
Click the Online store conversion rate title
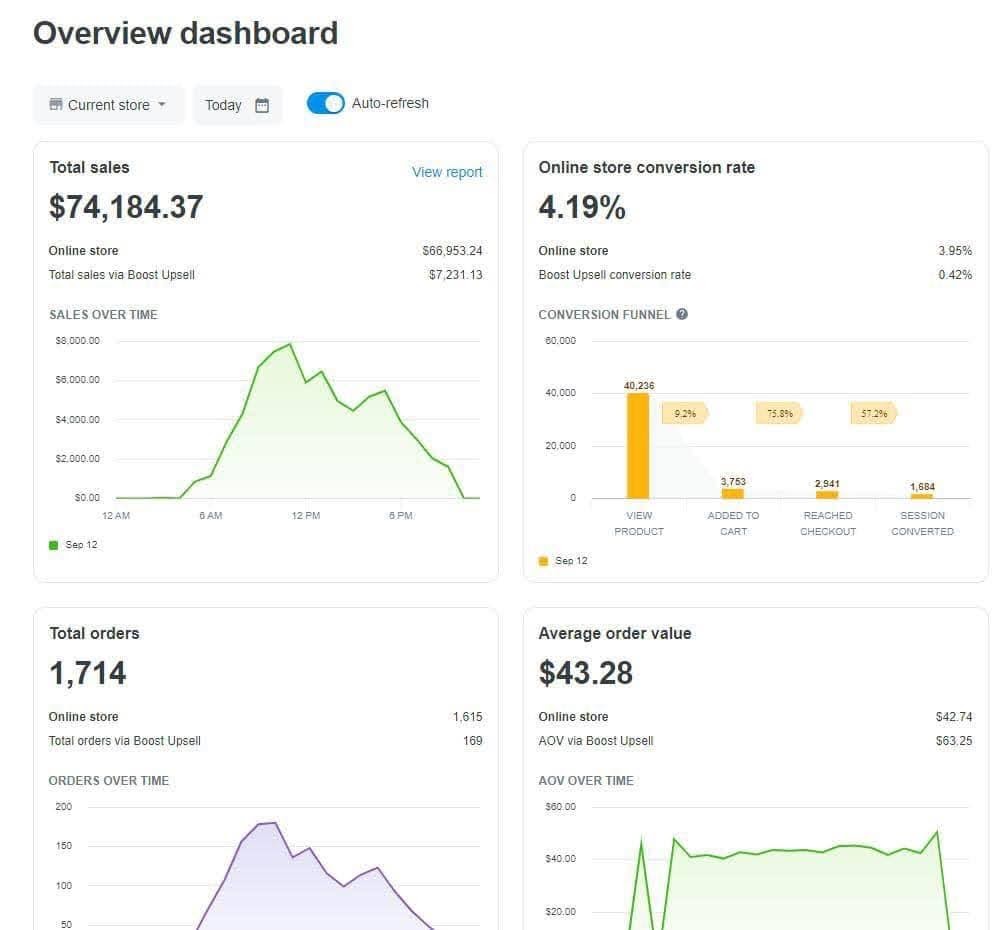(647, 168)
